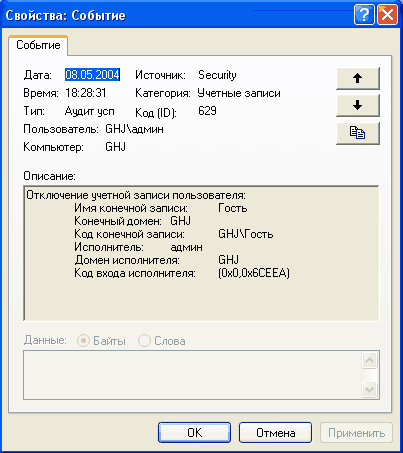Screen dimensions: 403x453
Task: Switch to the Событие tab
Action: [38, 45]
